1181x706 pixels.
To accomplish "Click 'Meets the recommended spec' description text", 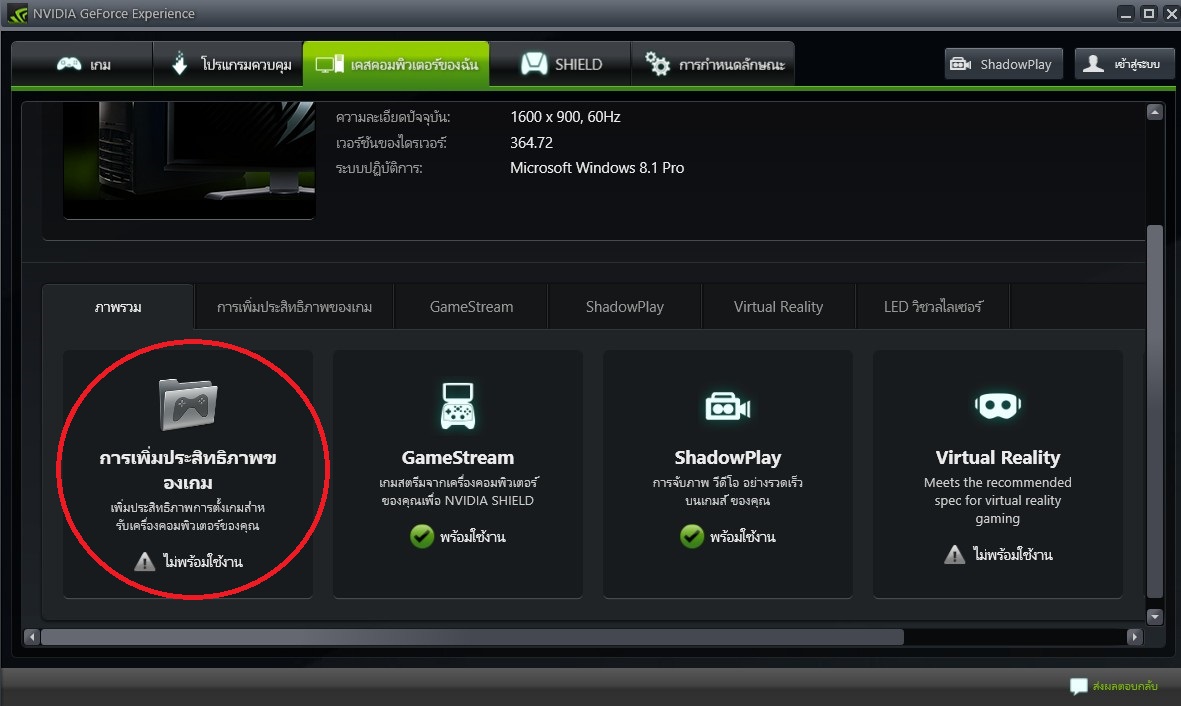I will click(x=997, y=500).
